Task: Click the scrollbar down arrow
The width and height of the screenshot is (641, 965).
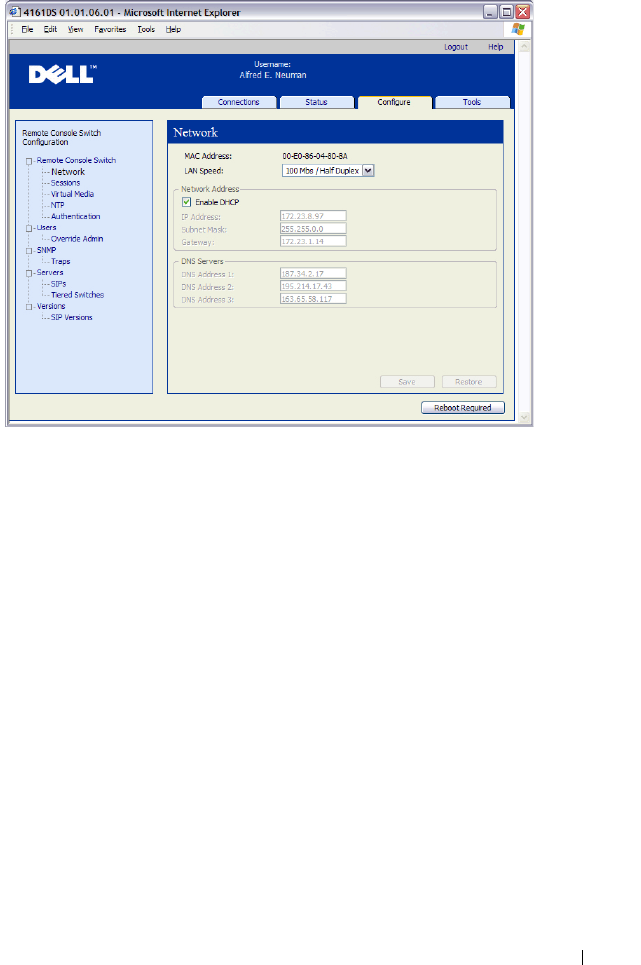Action: pyautogui.click(x=524, y=417)
